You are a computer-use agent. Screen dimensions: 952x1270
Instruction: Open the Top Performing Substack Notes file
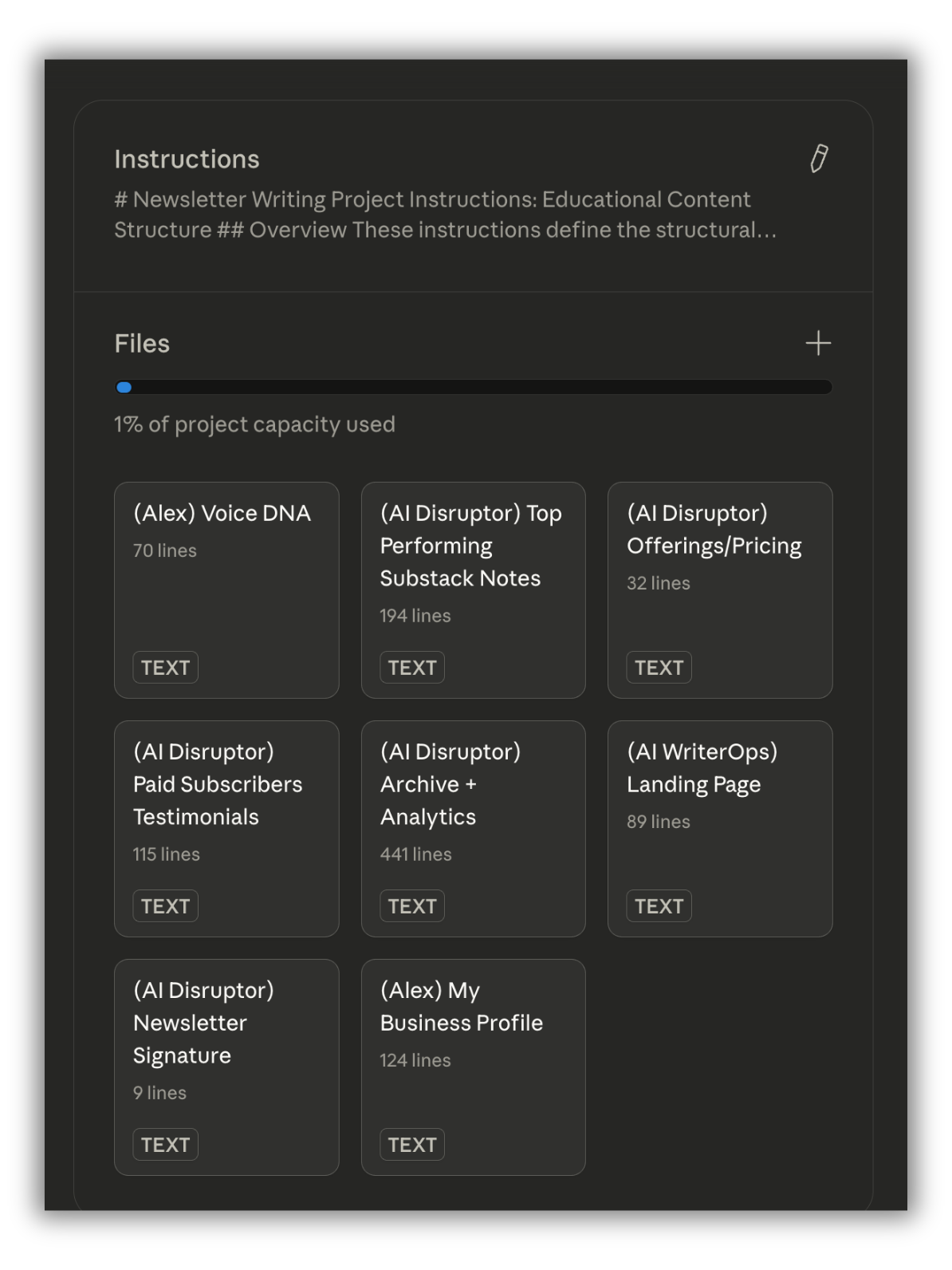click(473, 590)
